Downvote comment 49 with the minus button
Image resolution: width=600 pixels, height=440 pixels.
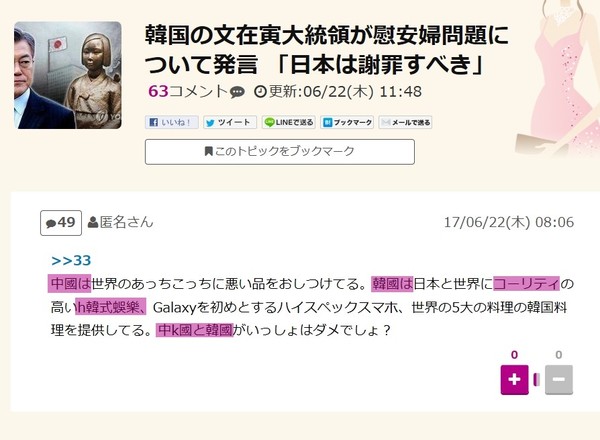point(559,380)
